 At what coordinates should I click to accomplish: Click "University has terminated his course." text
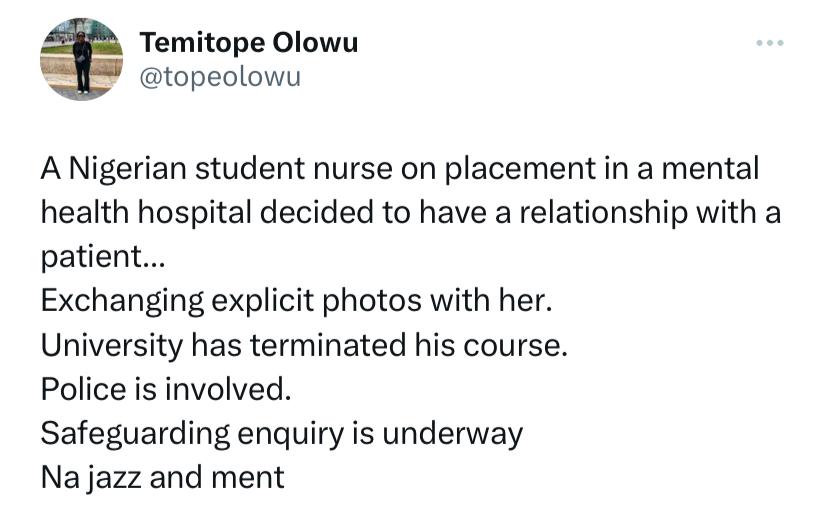tap(304, 345)
